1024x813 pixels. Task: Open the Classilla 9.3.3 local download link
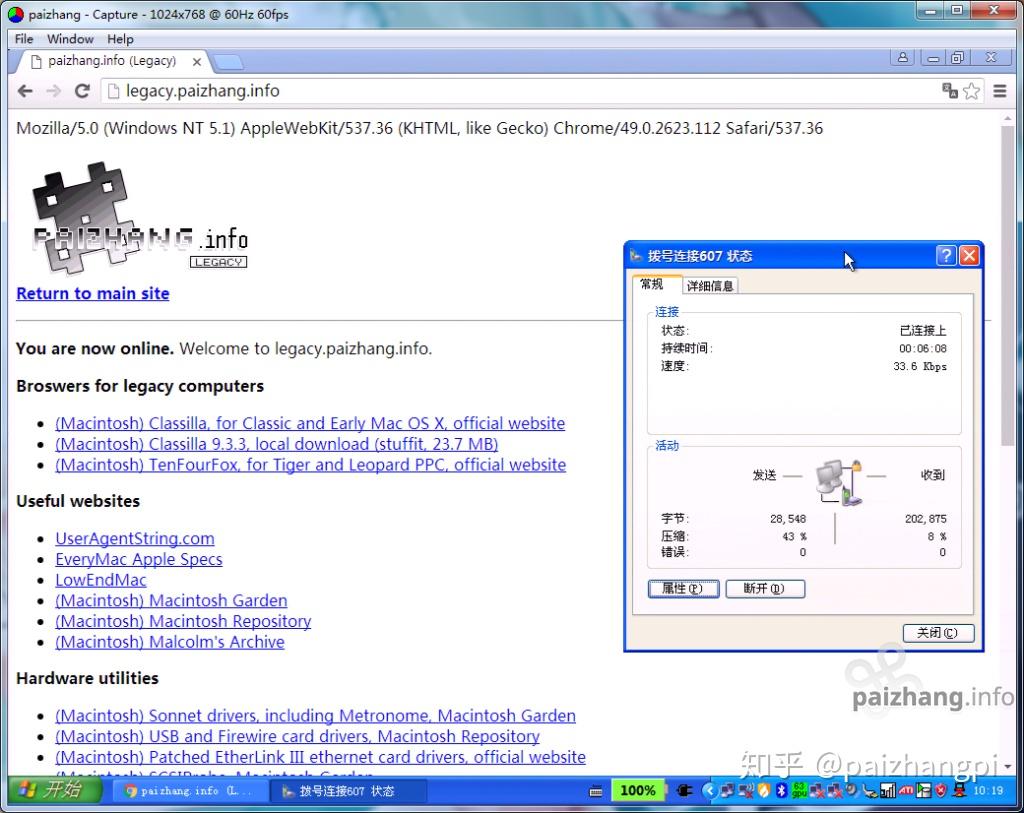[277, 444]
